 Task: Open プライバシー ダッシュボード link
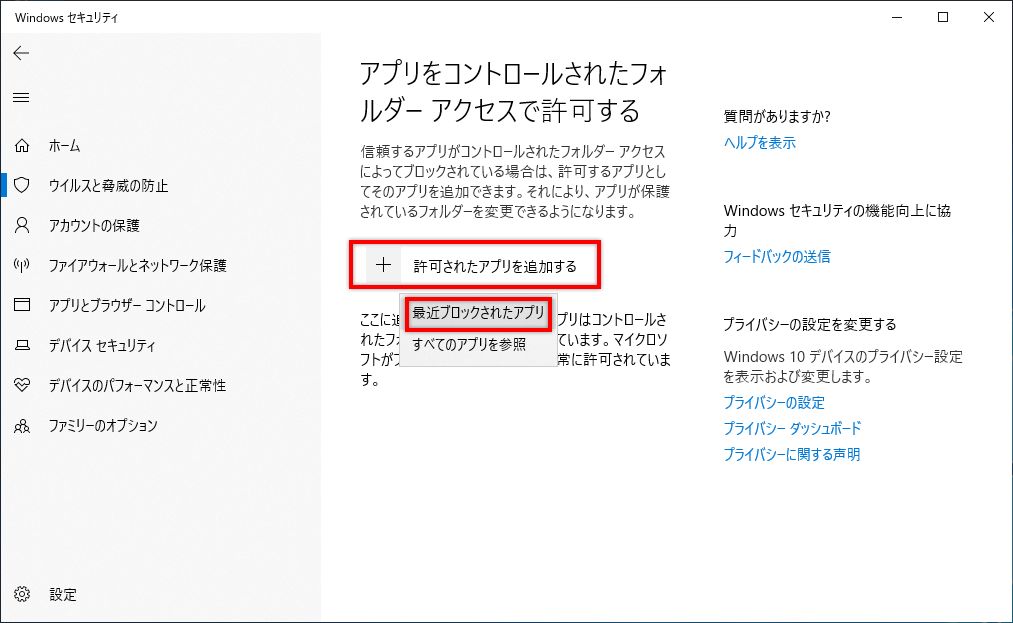pyautogui.click(x=793, y=428)
